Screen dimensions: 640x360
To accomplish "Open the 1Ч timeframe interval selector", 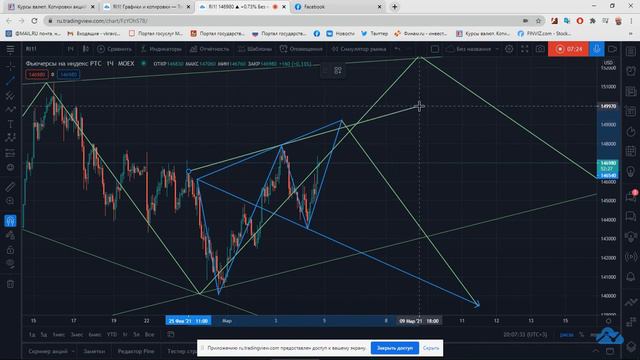I will [71, 49].
